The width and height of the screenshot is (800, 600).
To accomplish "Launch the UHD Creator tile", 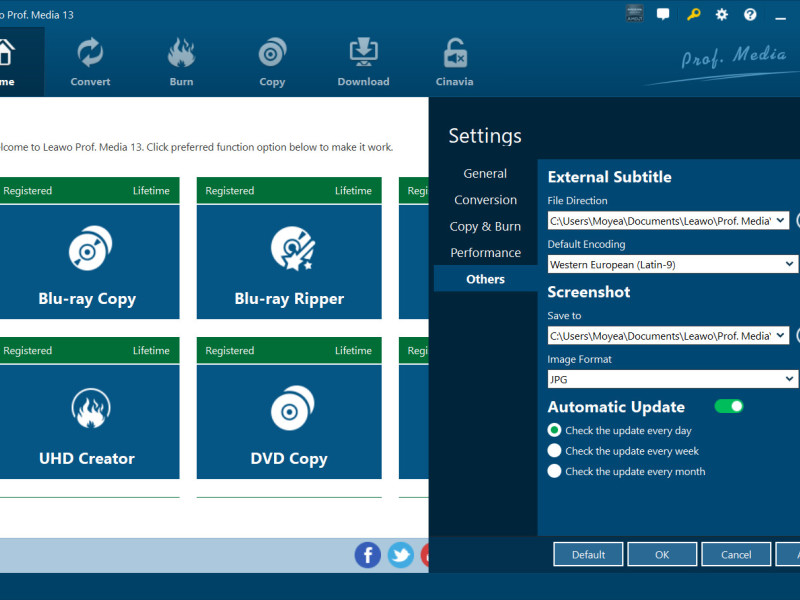I will point(88,421).
